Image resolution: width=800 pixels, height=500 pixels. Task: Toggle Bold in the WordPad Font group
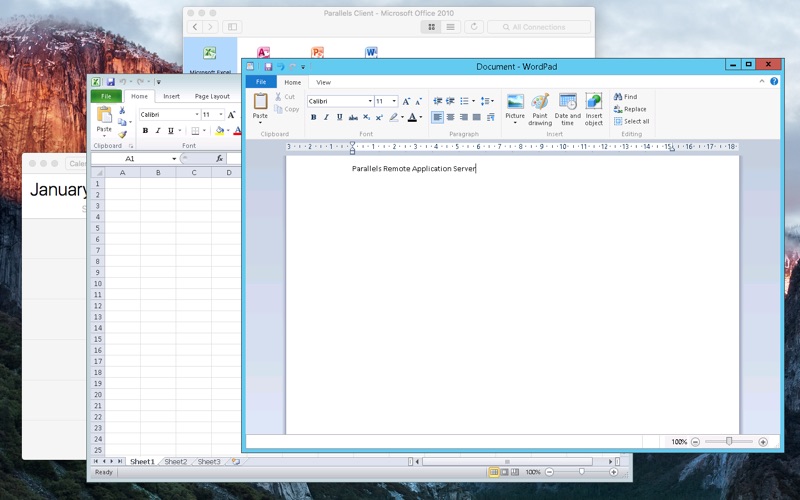tap(313, 117)
